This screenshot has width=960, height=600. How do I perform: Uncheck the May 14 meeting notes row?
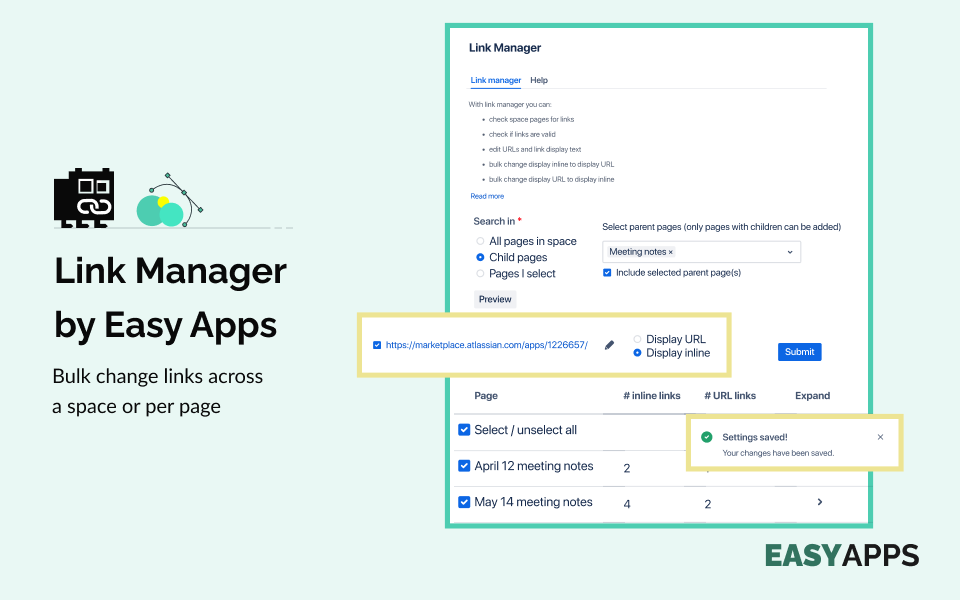[x=464, y=501]
